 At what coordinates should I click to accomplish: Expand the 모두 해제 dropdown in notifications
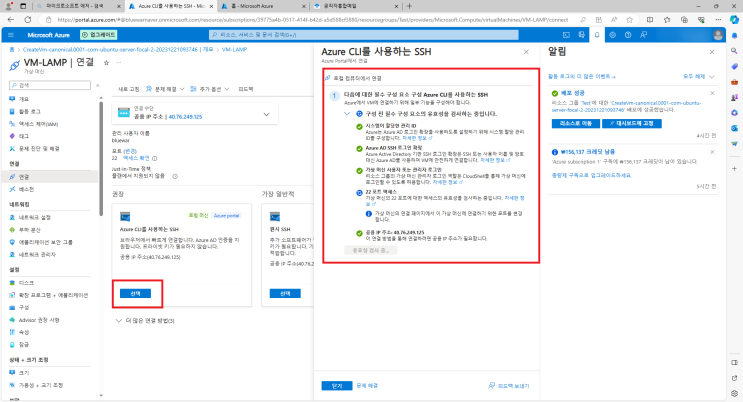click(x=698, y=76)
